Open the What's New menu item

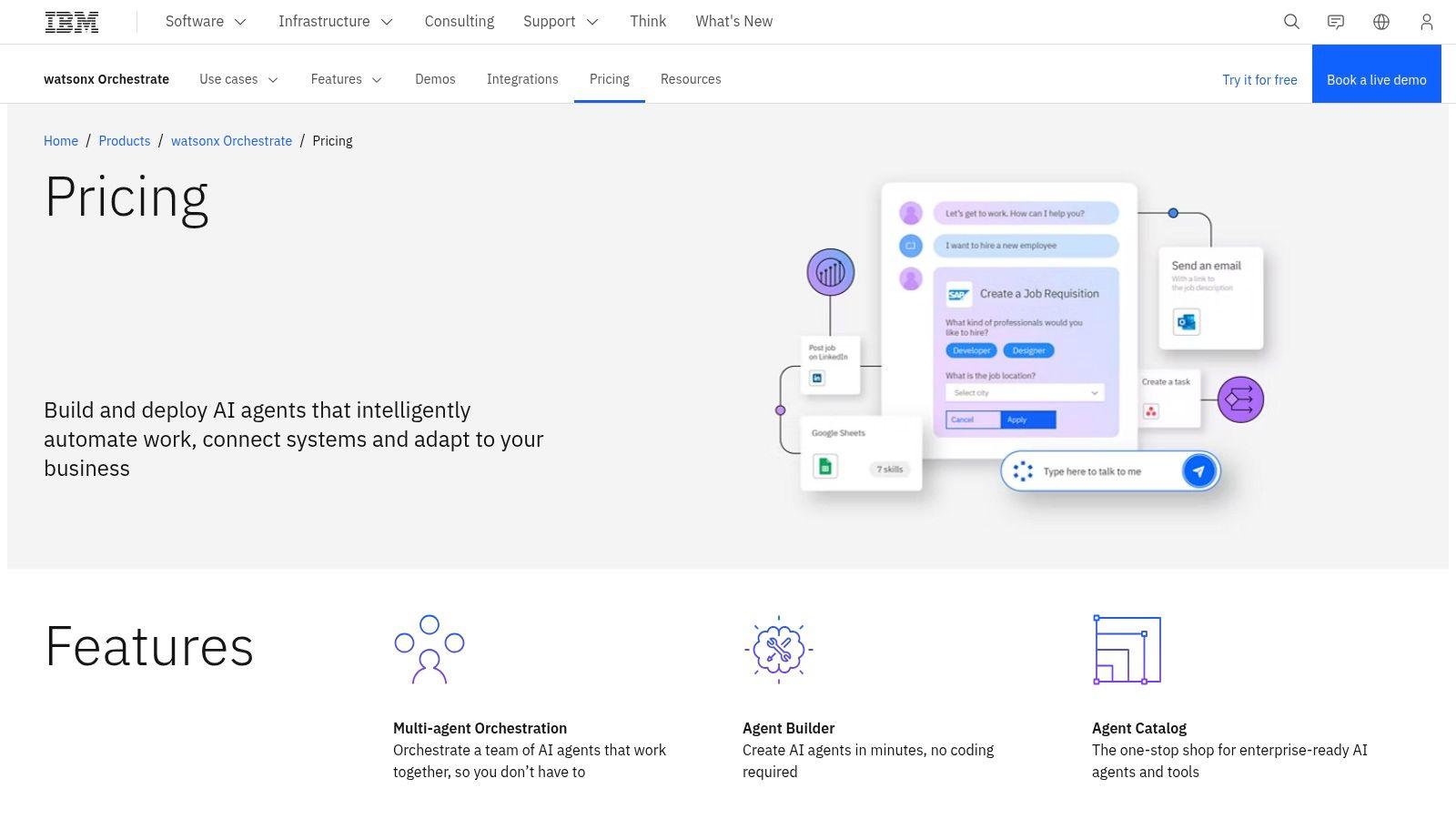coord(734,22)
